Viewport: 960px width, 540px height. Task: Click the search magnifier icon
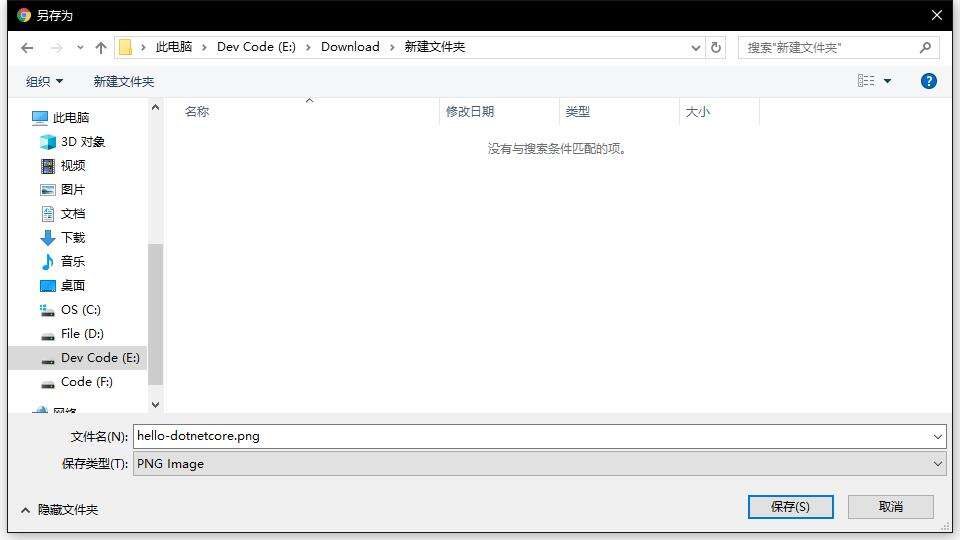point(925,47)
